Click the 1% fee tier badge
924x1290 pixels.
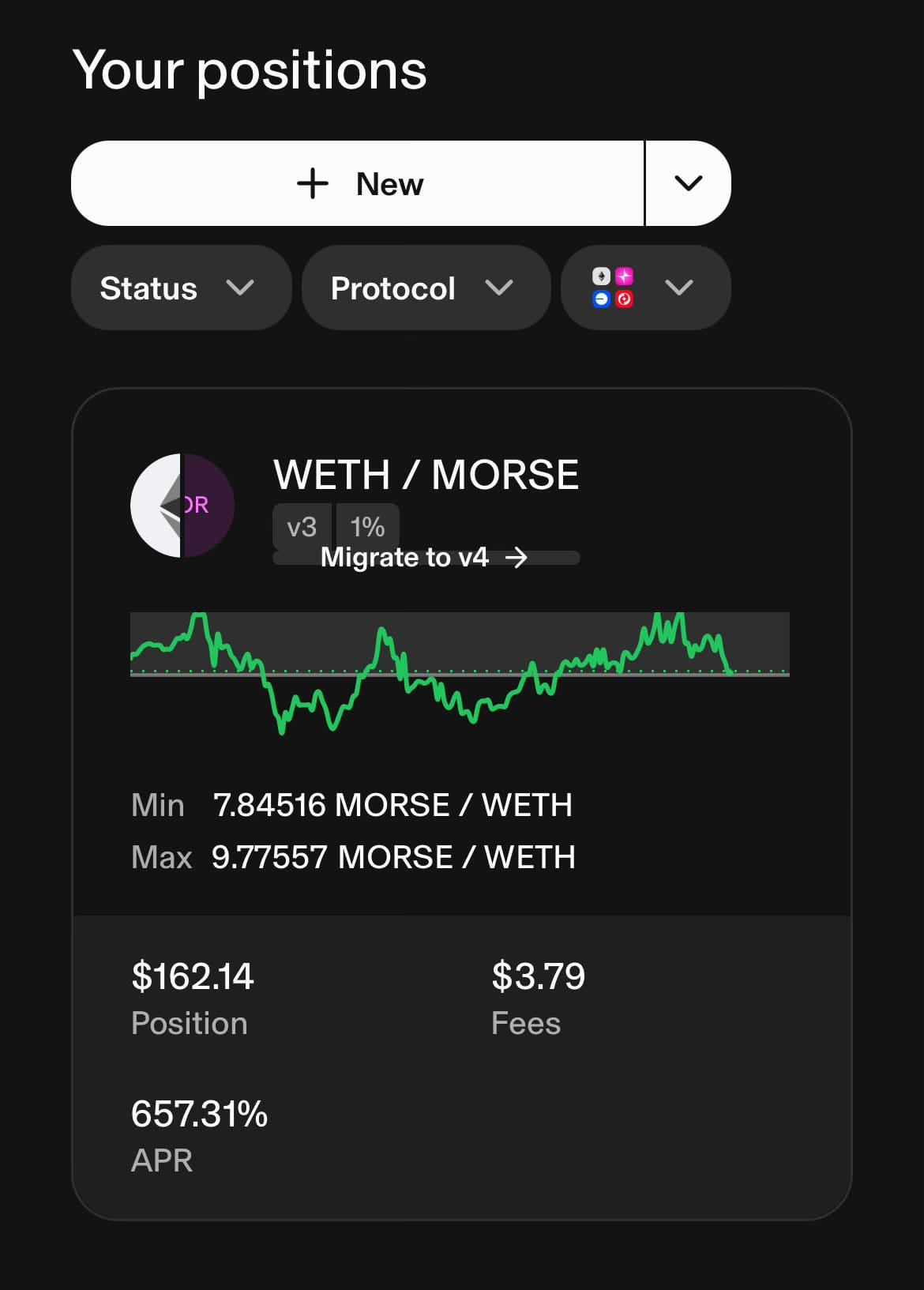(367, 527)
